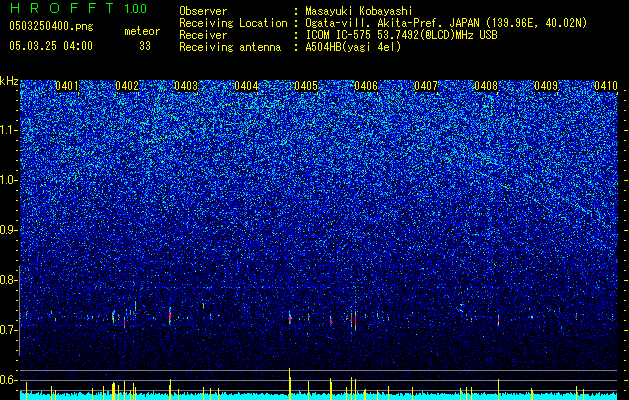Image resolution: width=629 pixels, height=400 pixels.
Task: Click the 0404 time marker
Action: (x=246, y=86)
